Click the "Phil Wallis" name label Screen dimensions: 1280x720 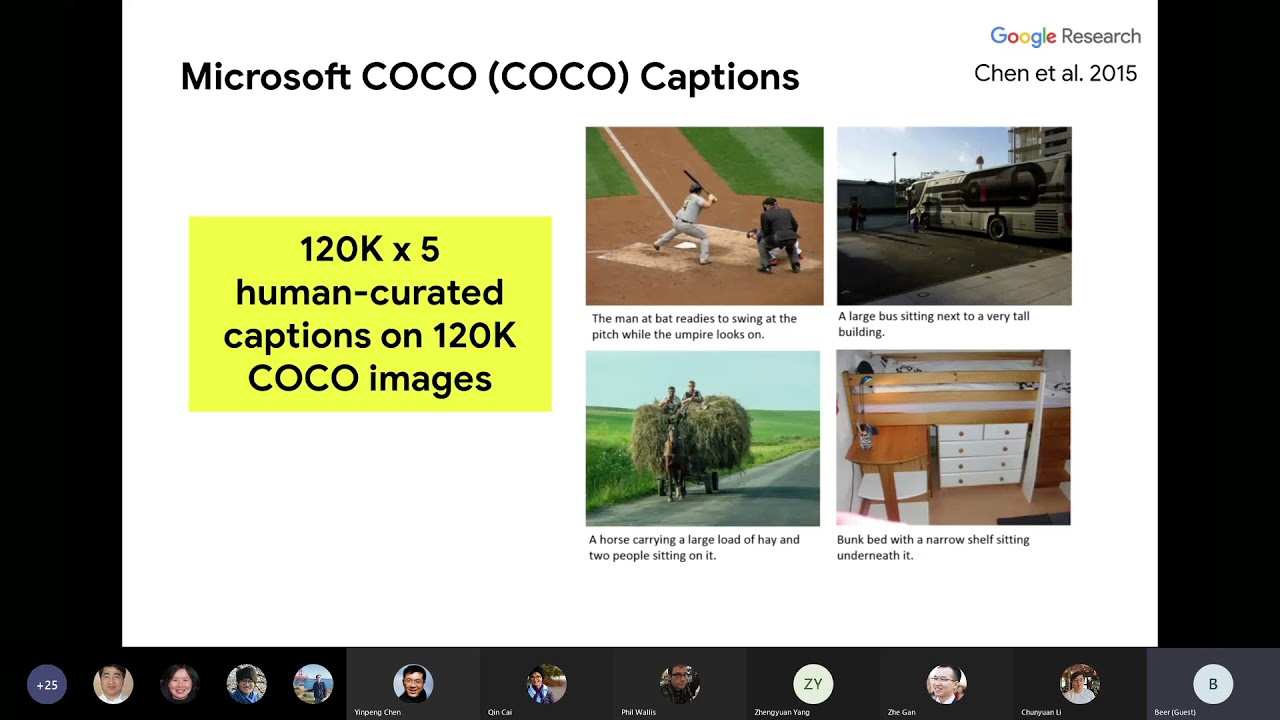(x=639, y=712)
